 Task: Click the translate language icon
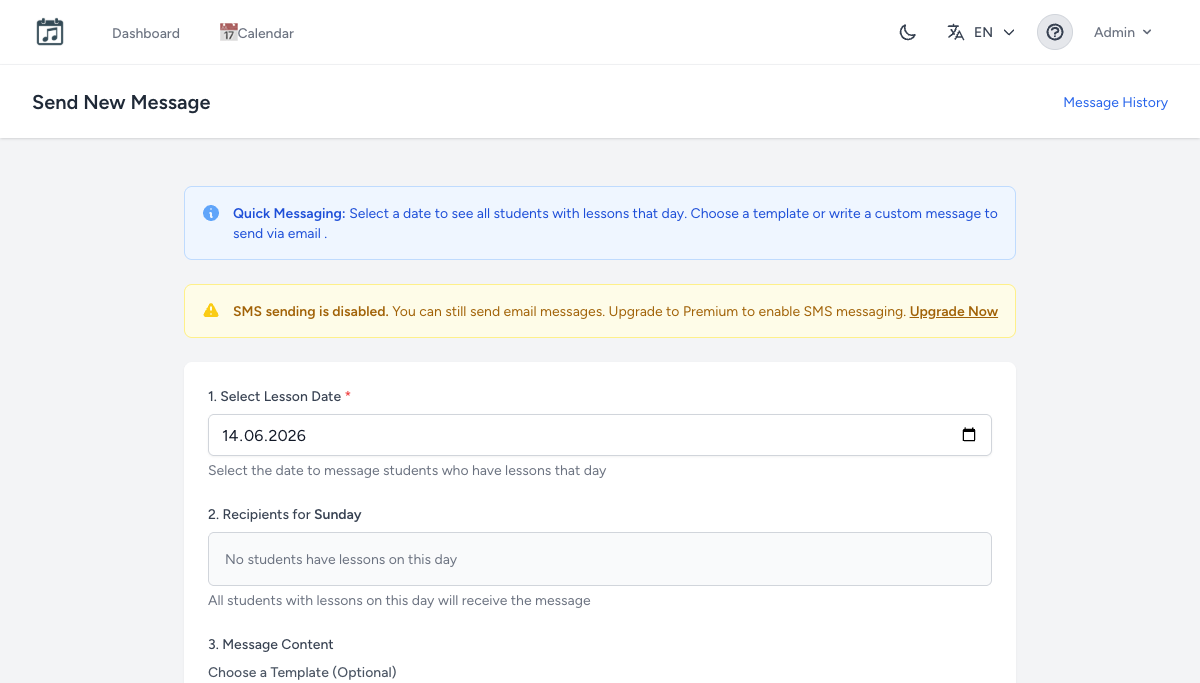click(956, 32)
